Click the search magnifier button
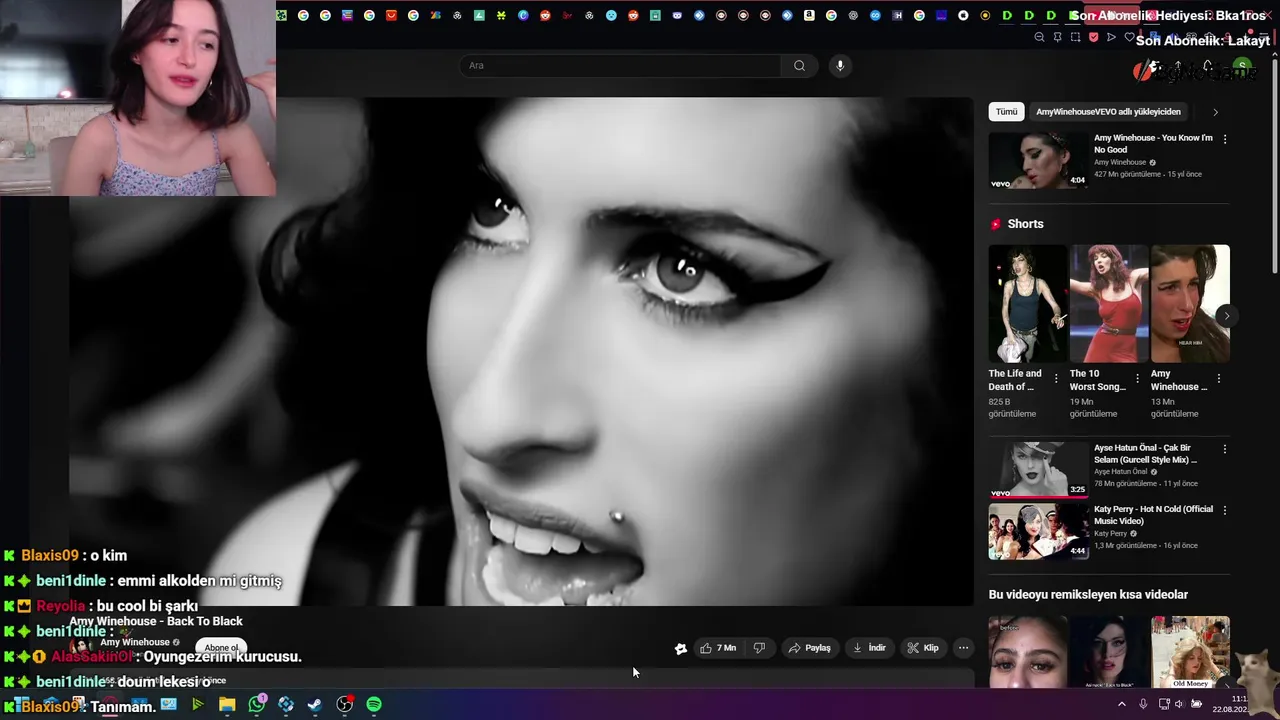Screen dimensions: 1280x720 pos(799,66)
